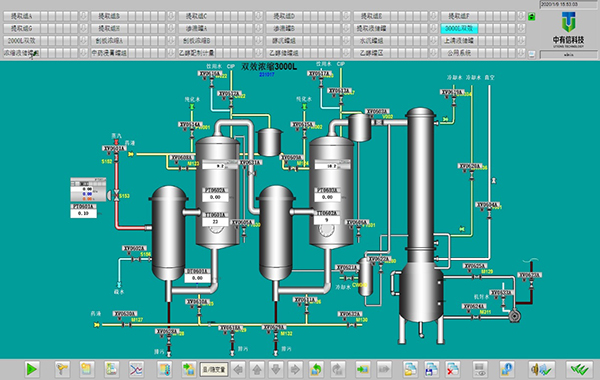Screen dimensions: 600x380
Task: Expand the arrow beside 公用系统 row
Action: click(x=521, y=53)
